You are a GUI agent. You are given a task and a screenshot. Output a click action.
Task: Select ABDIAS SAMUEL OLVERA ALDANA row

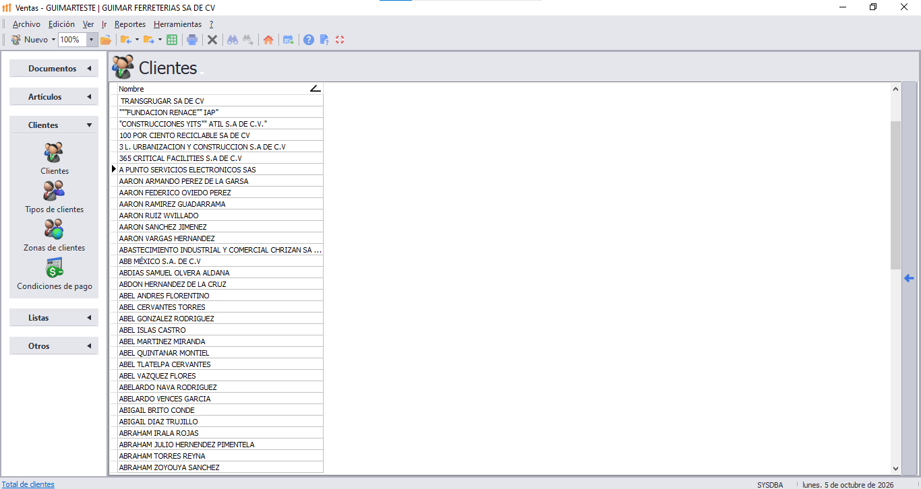[220, 272]
